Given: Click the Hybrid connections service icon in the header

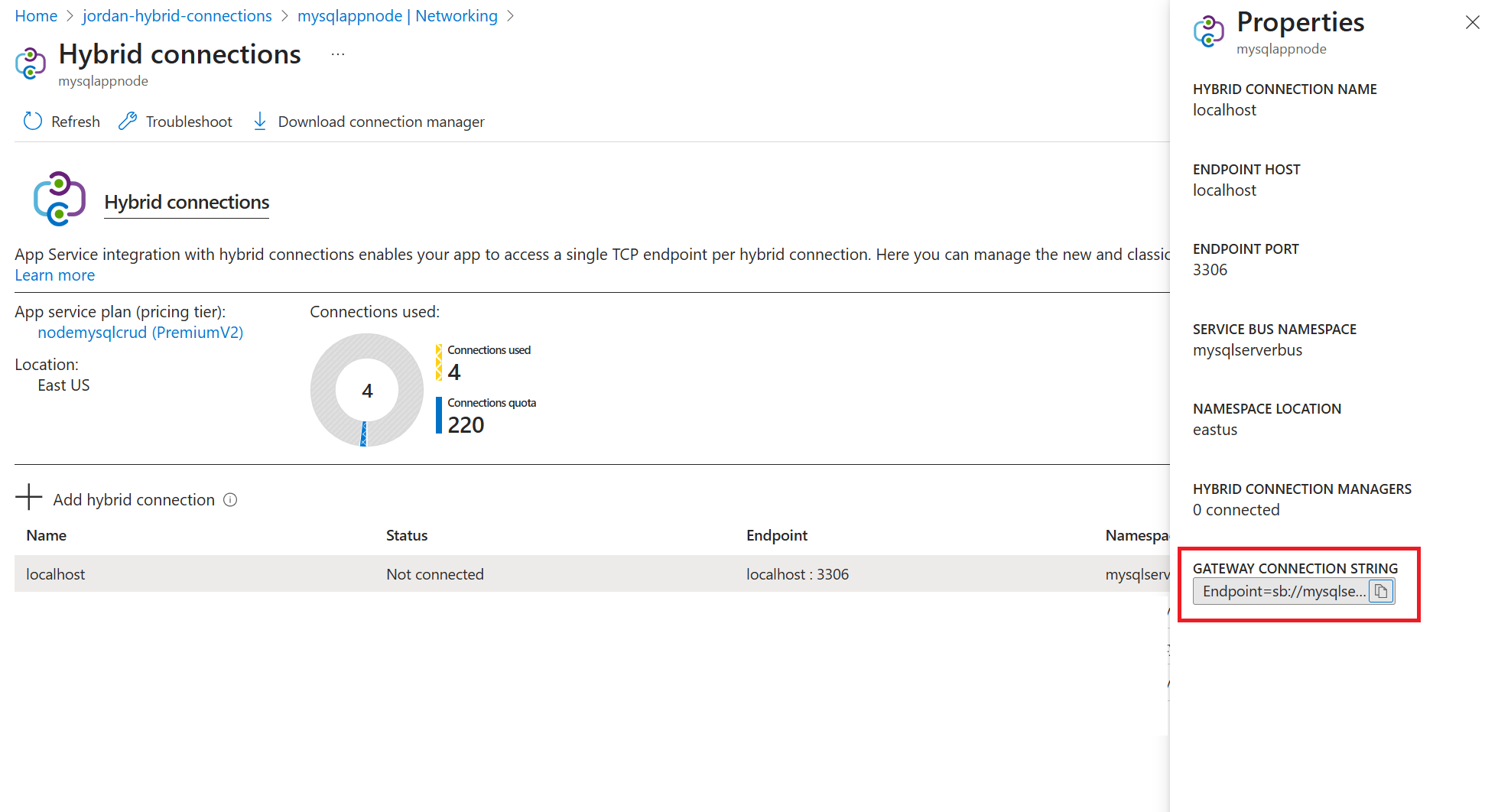Looking at the screenshot, I should pyautogui.click(x=31, y=63).
